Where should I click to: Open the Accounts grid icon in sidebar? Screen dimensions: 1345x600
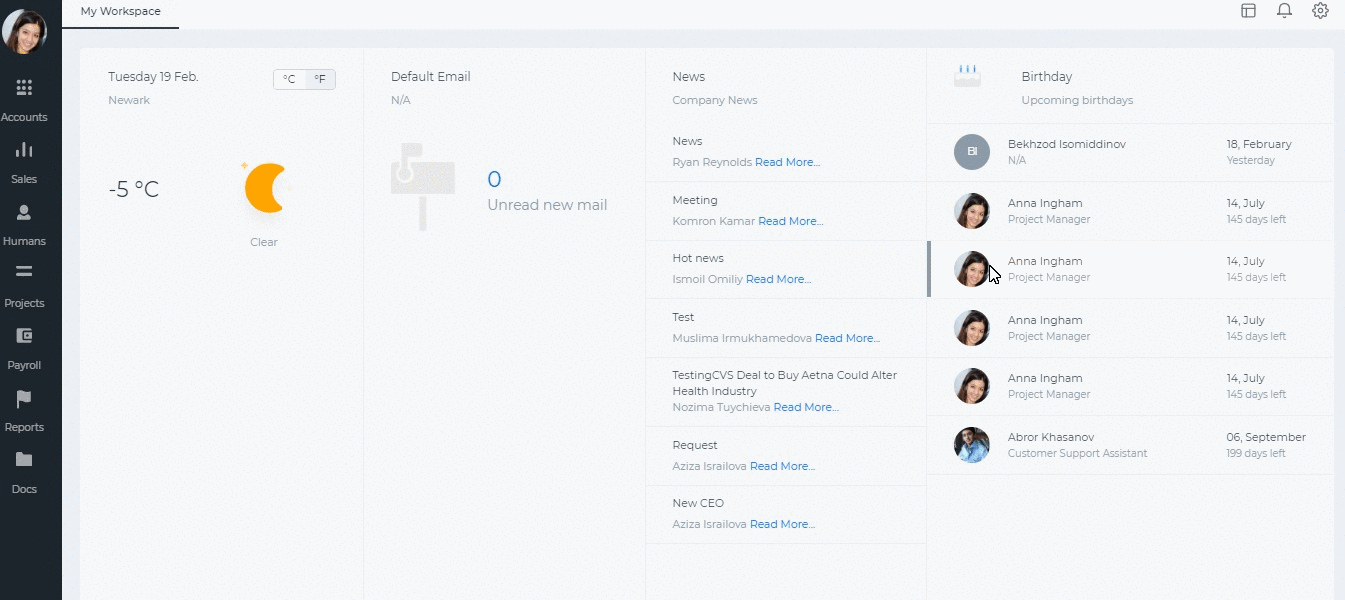(24, 88)
